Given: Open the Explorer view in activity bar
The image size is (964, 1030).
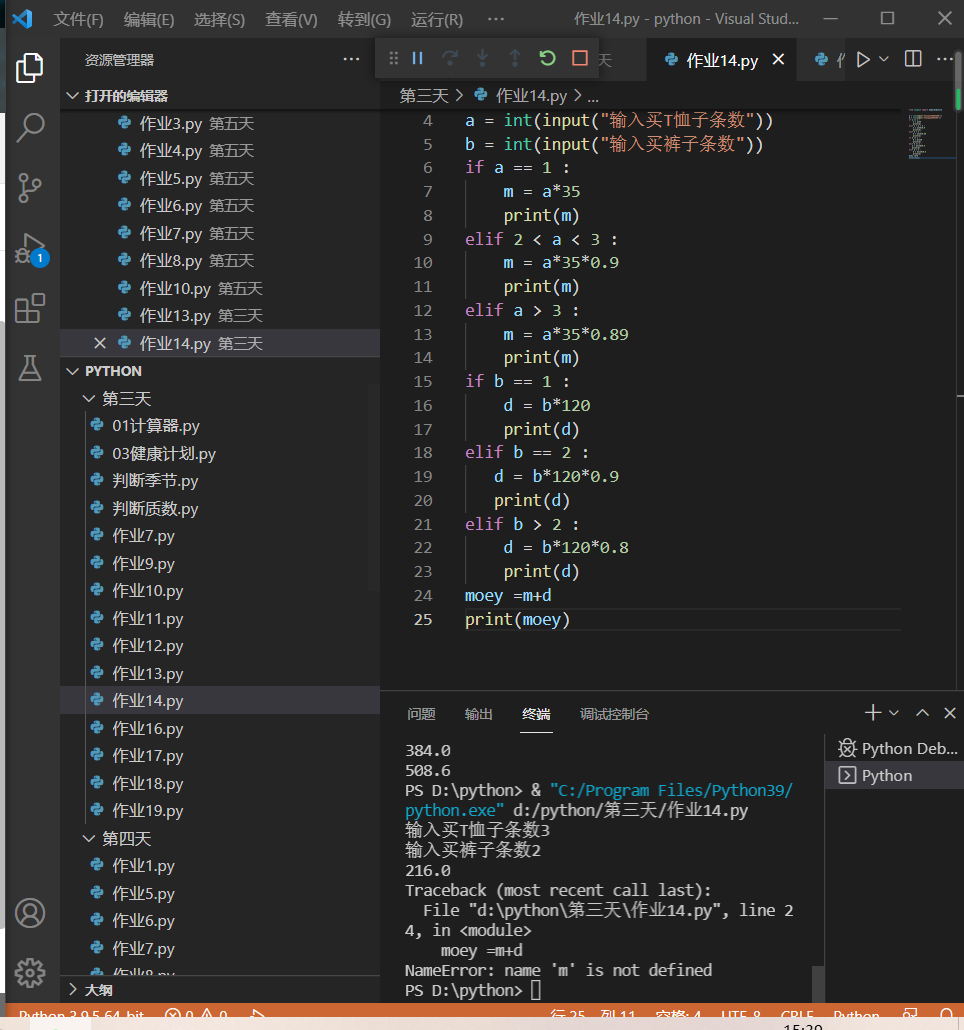Looking at the screenshot, I should click(x=30, y=68).
